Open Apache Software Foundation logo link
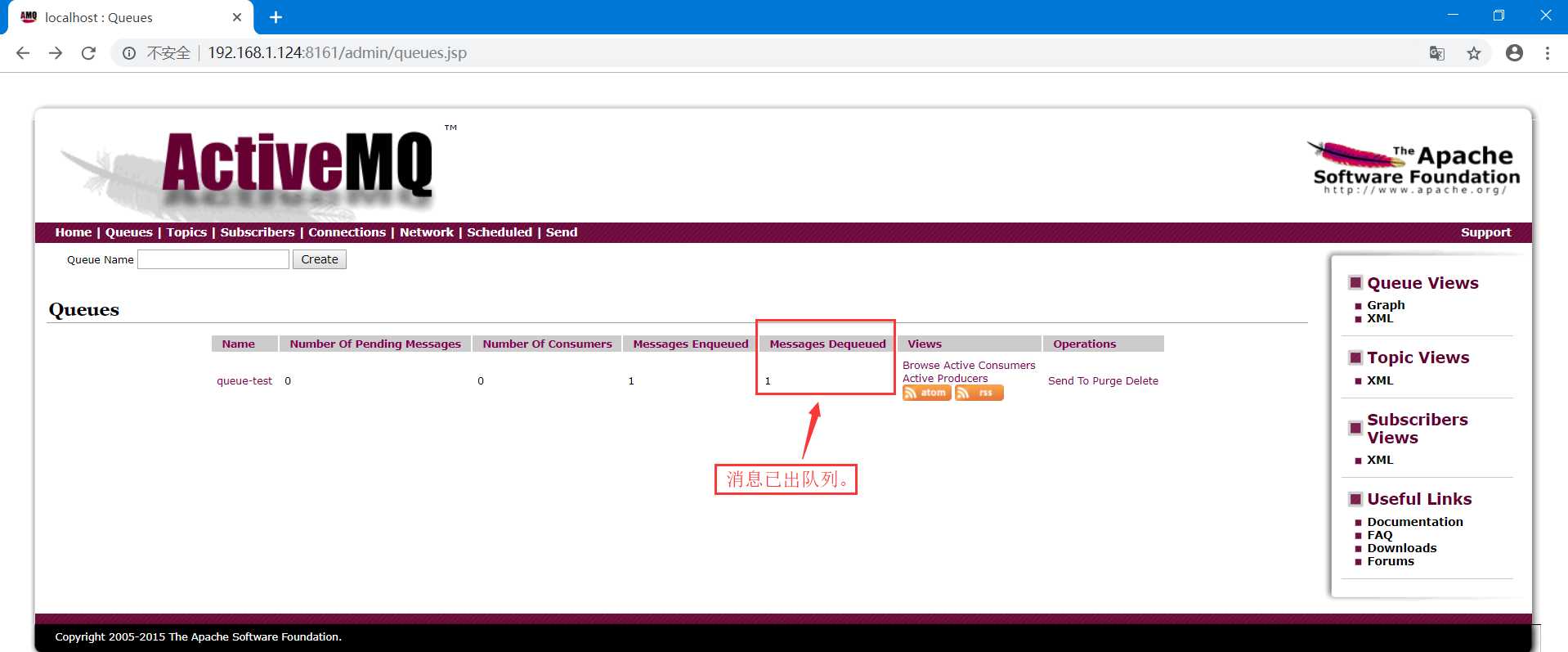The height and width of the screenshot is (652, 1568). [1415, 169]
